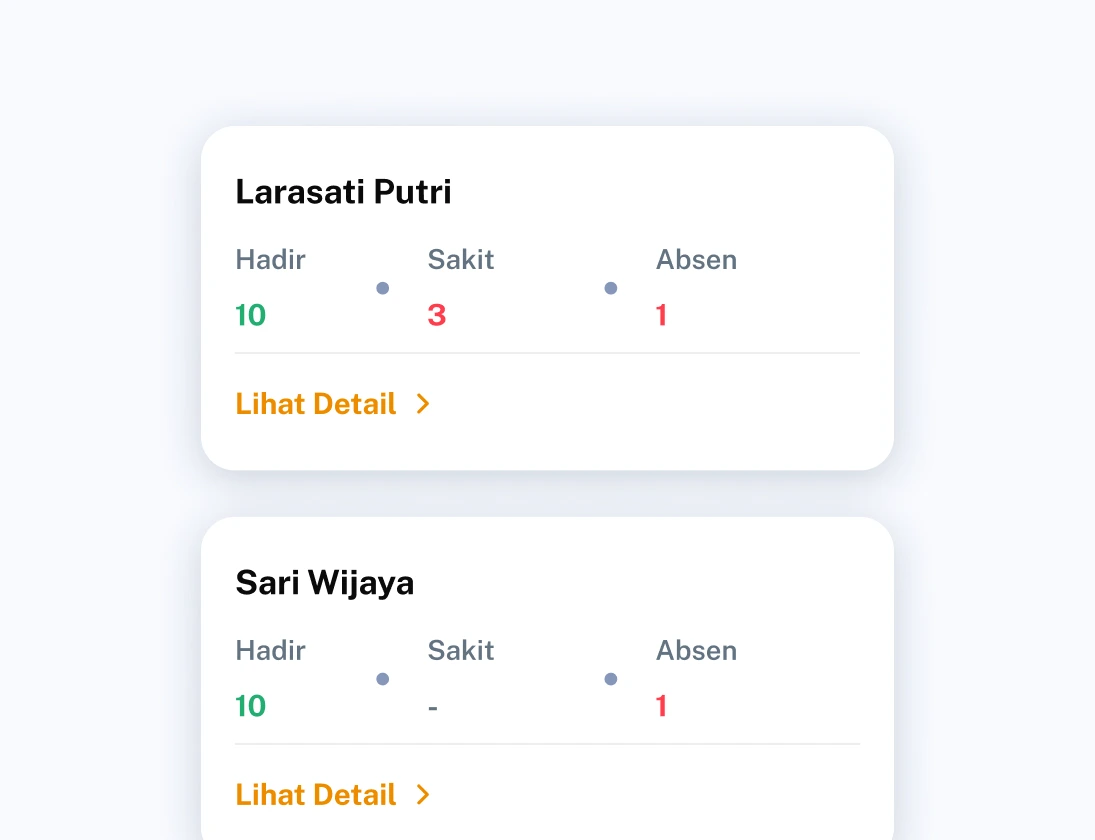
Task: Click dot separator before Absen for Larasati Putri
Action: [610, 288]
